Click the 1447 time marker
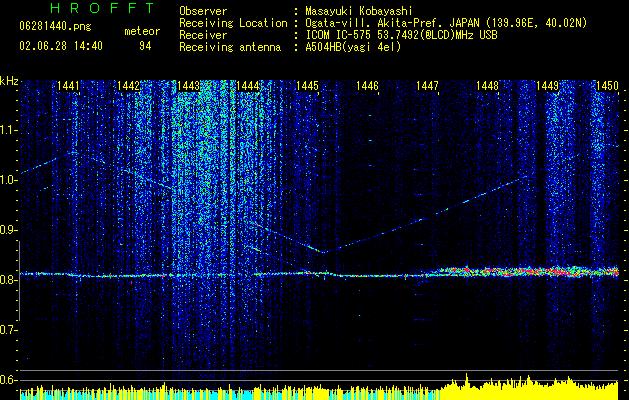The width and height of the screenshot is (629, 400). tap(428, 86)
